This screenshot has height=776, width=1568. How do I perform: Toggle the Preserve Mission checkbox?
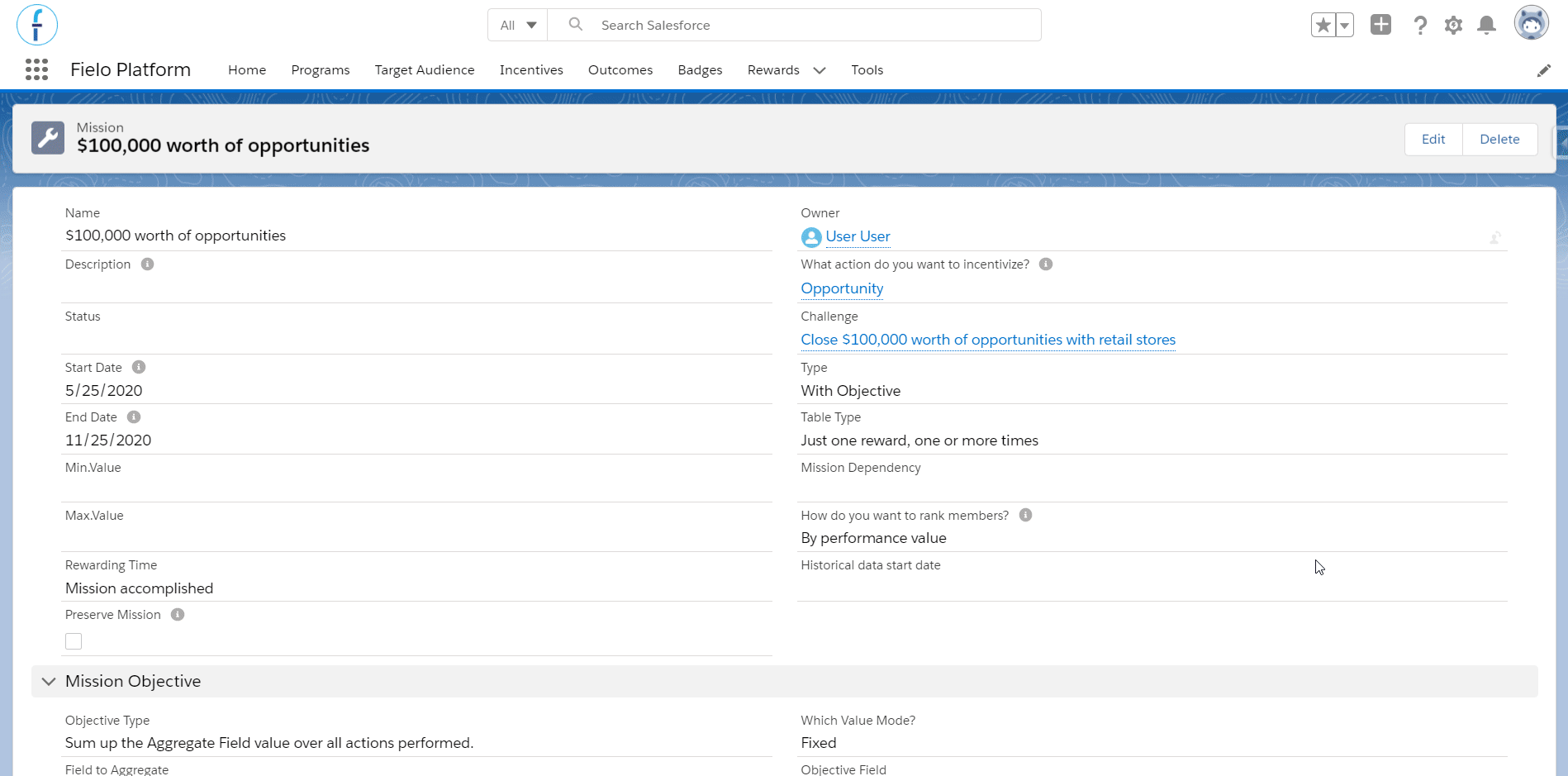tap(74, 641)
